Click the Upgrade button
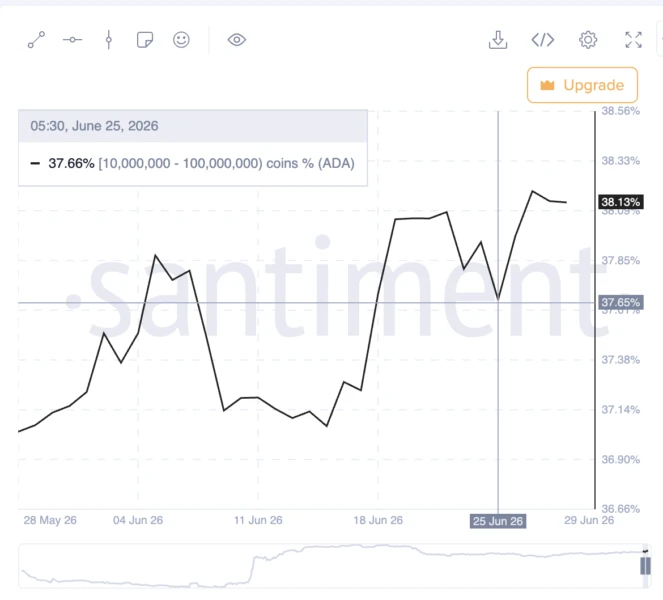This screenshot has width=663, height=600. (x=582, y=85)
